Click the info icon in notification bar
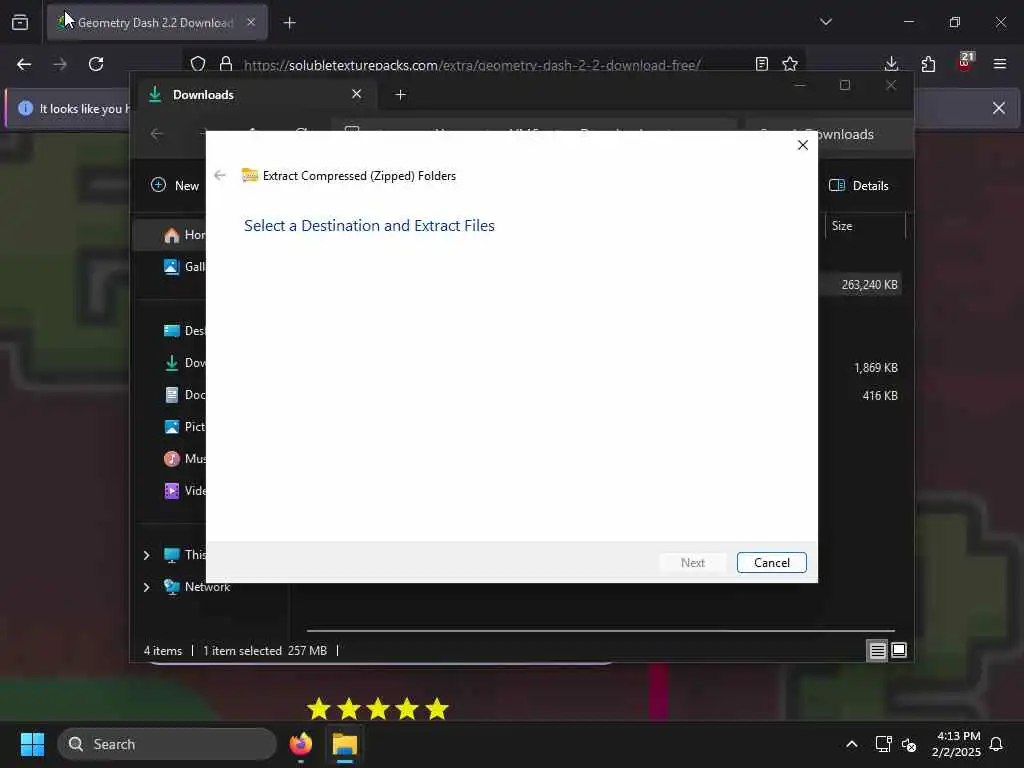The width and height of the screenshot is (1024, 768). point(25,108)
